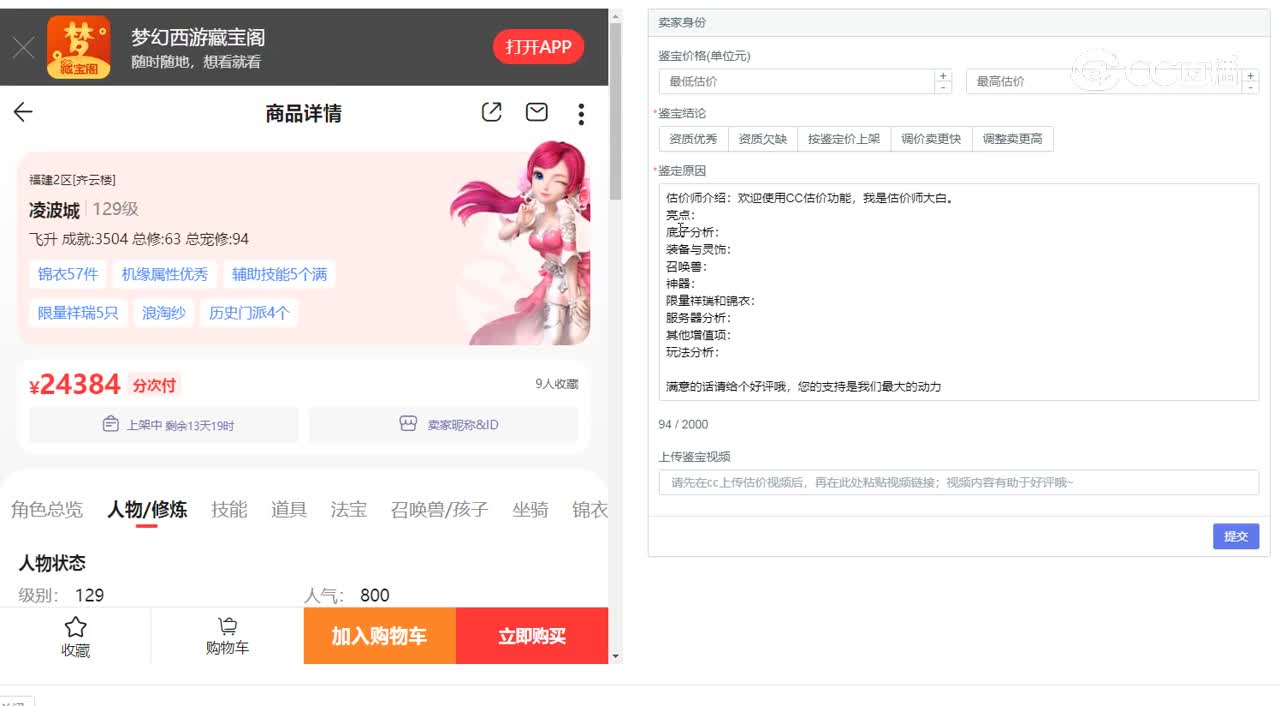Switch to 角色总览 tab
This screenshot has height=706, width=1280.
[47, 510]
